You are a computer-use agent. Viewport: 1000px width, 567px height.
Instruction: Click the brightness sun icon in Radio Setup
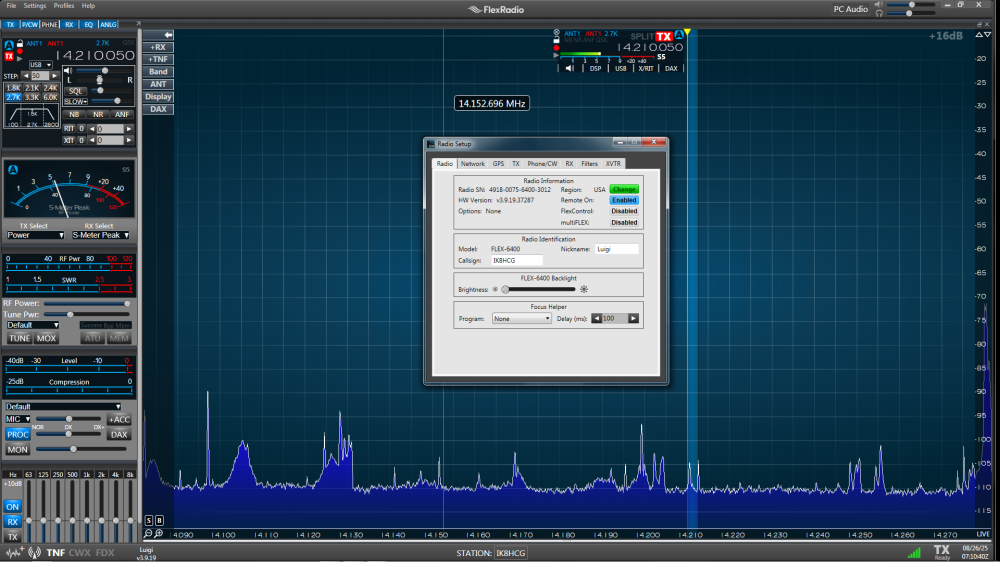pos(584,290)
